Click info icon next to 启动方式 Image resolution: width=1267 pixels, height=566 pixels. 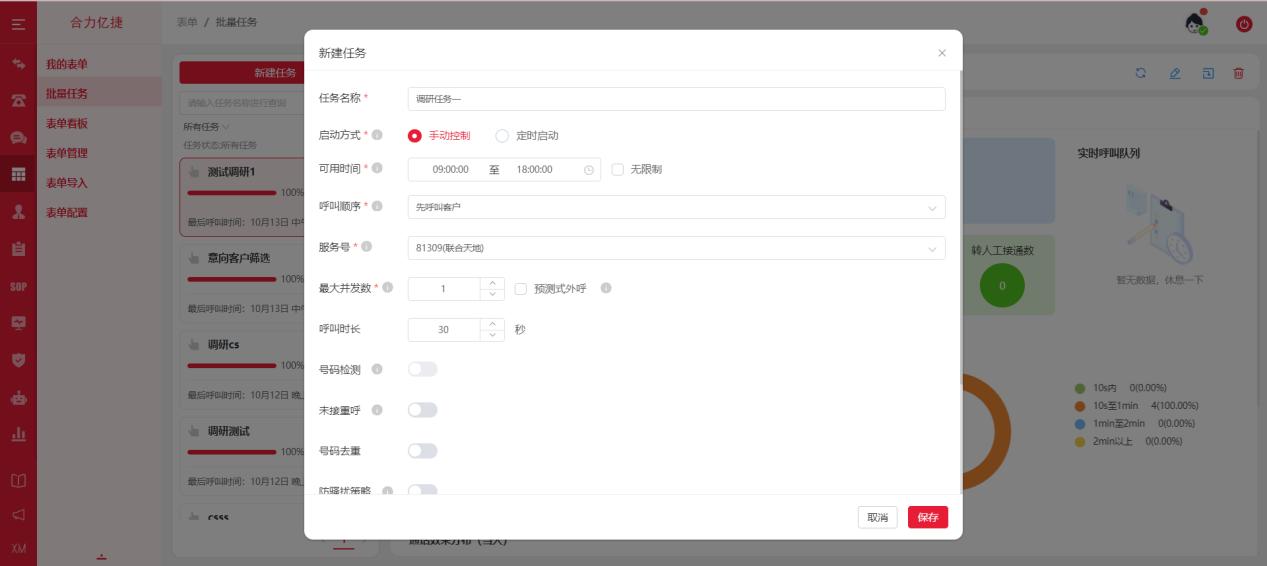[377, 135]
